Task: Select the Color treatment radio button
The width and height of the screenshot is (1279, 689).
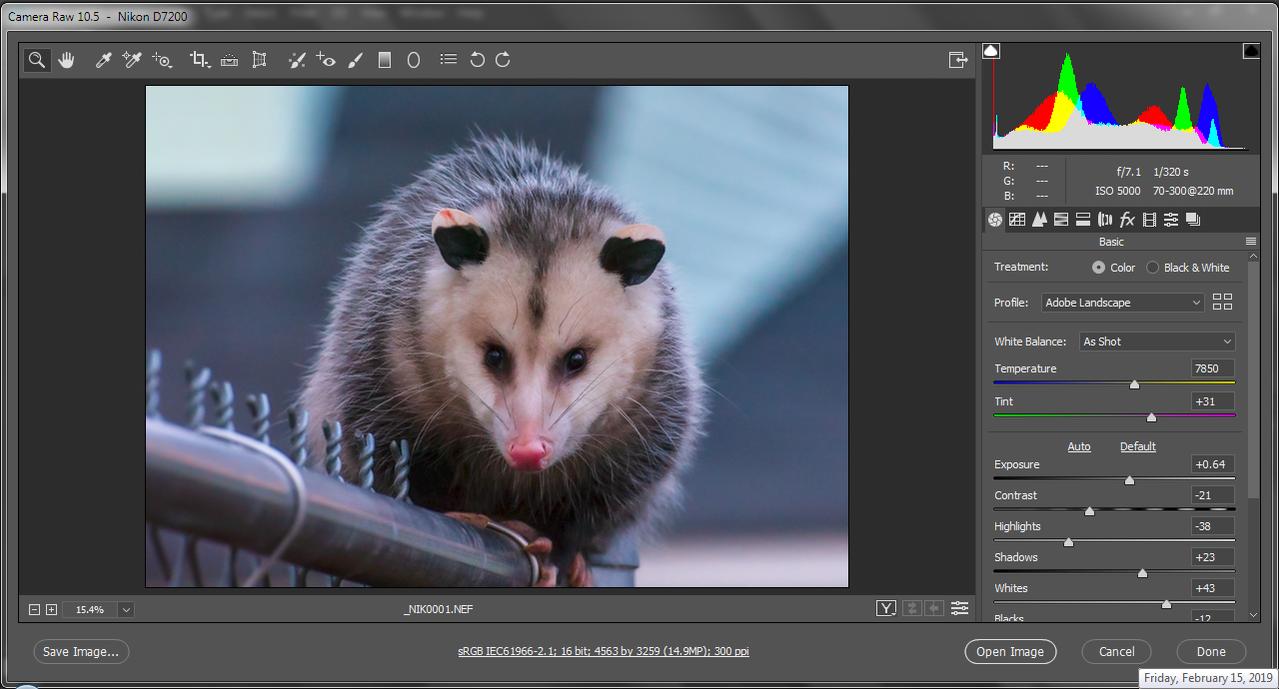Action: pos(1099,268)
